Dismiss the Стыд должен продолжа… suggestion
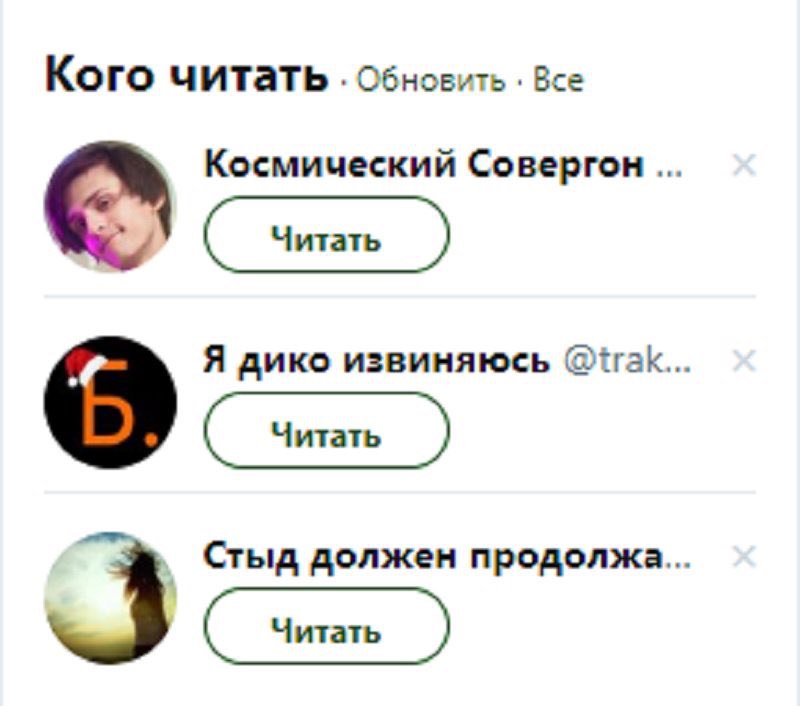This screenshot has height=706, width=800. (743, 556)
